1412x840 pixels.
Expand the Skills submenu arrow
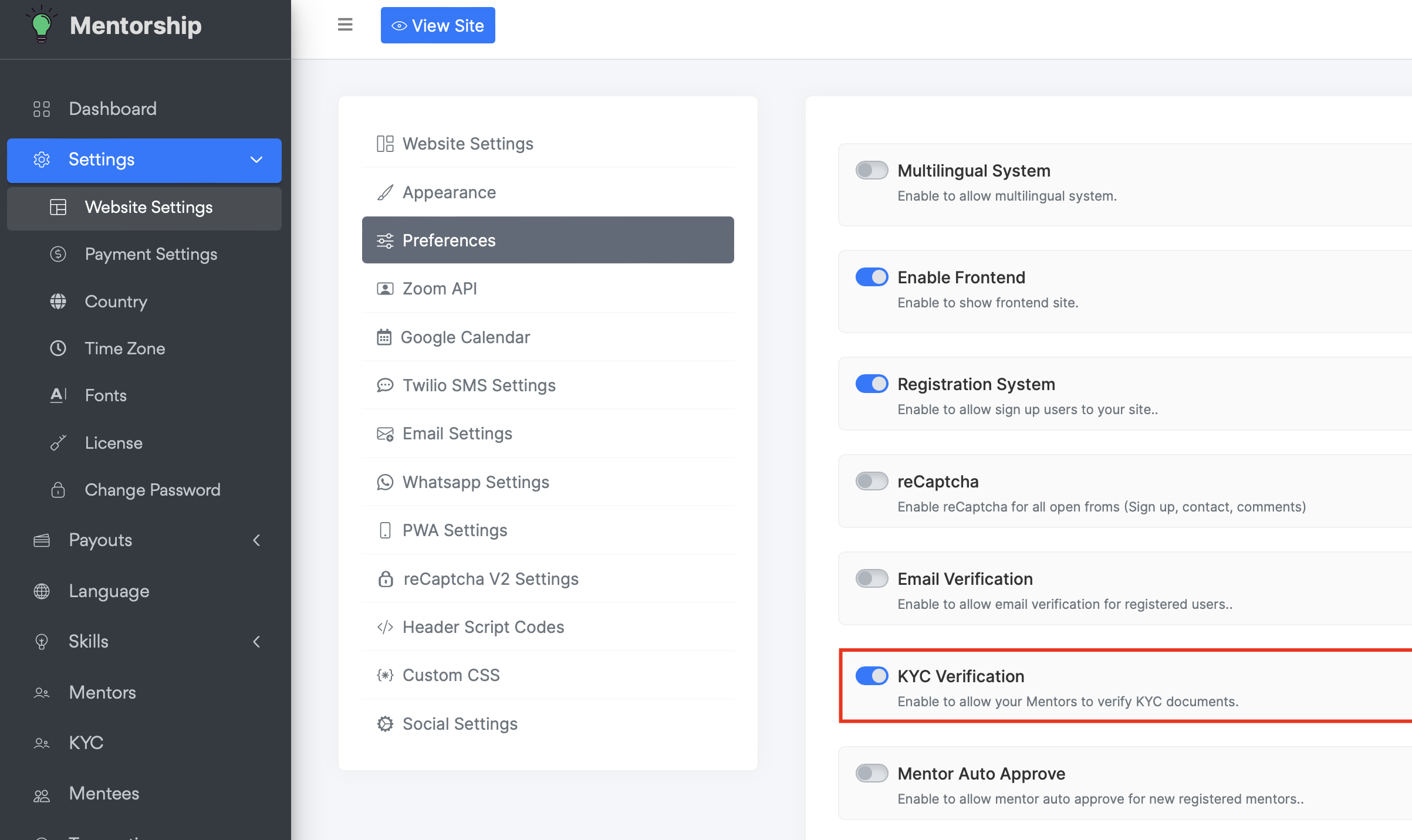point(256,642)
